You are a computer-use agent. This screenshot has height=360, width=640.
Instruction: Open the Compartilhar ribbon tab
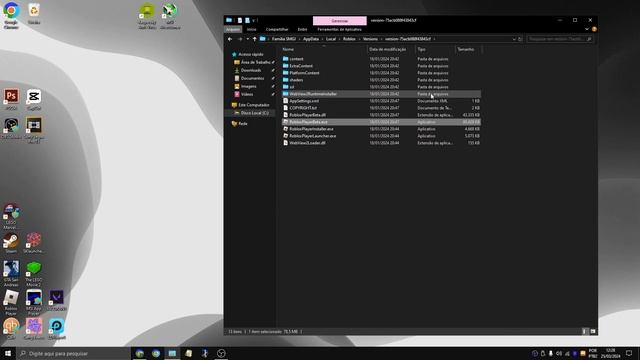pos(277,29)
